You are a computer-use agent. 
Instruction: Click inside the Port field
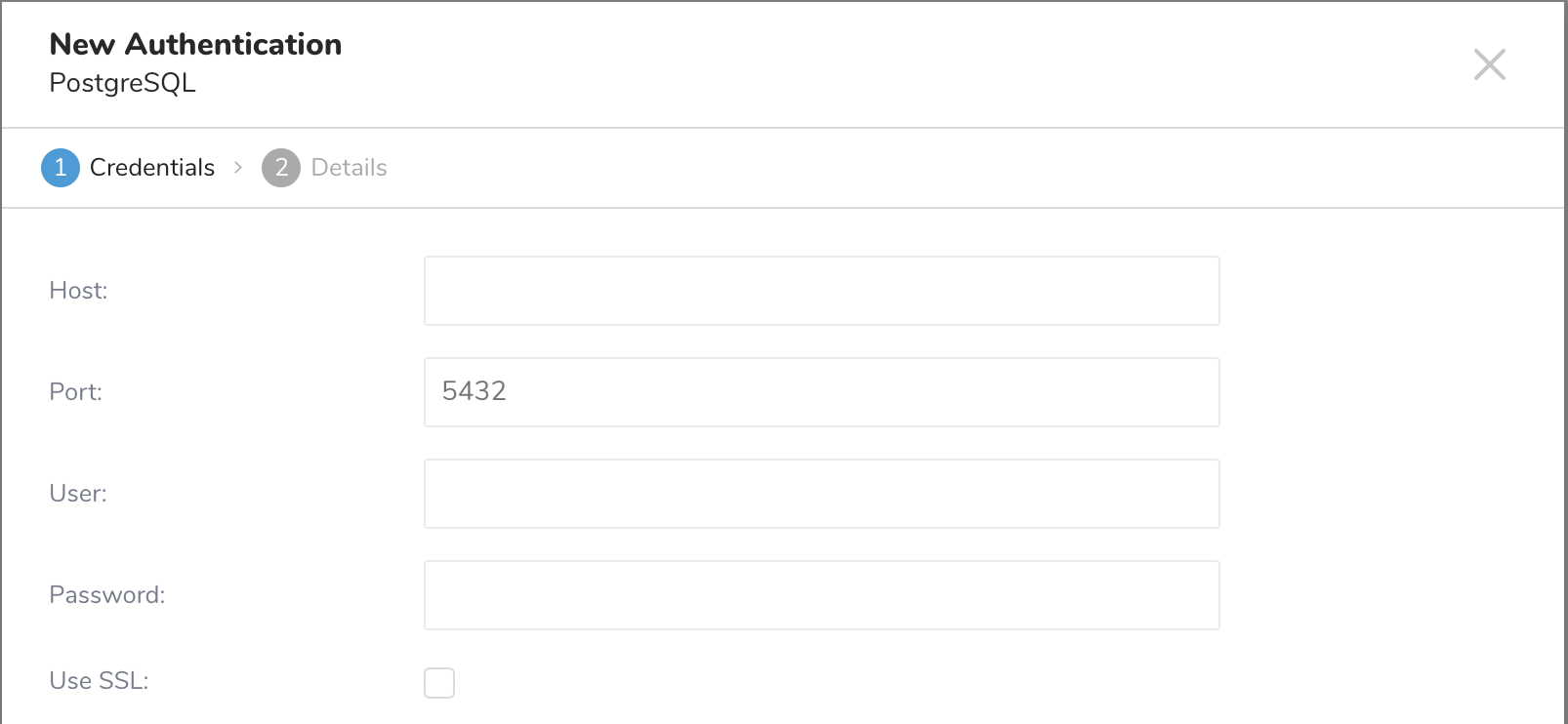[x=821, y=392]
